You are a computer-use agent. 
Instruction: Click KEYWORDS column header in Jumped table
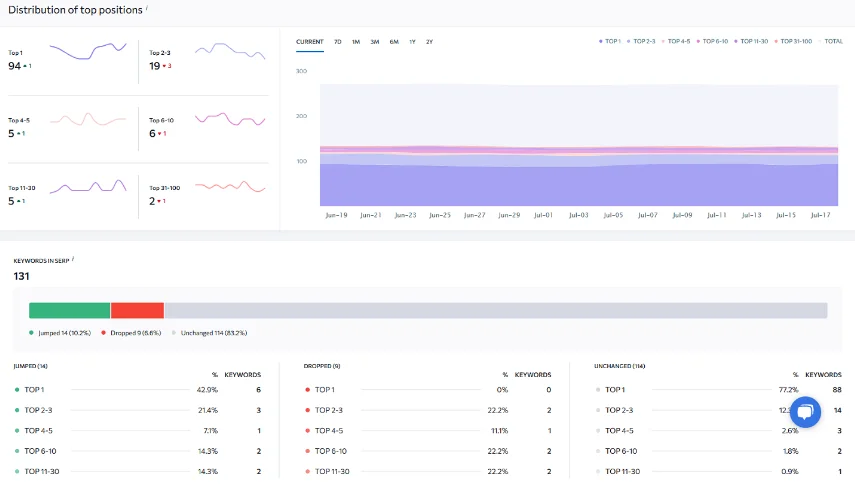point(243,375)
